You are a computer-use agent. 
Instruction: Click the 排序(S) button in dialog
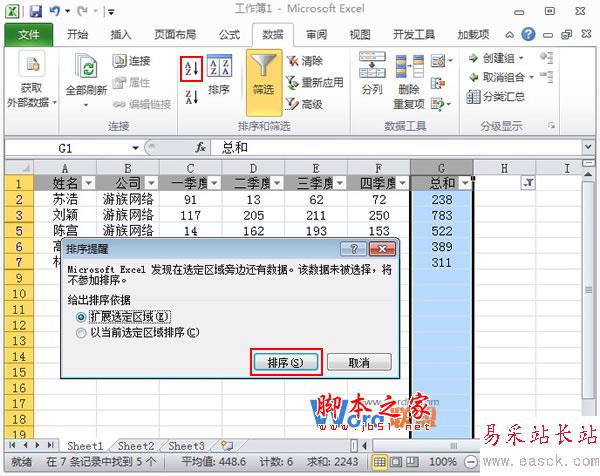(x=286, y=362)
